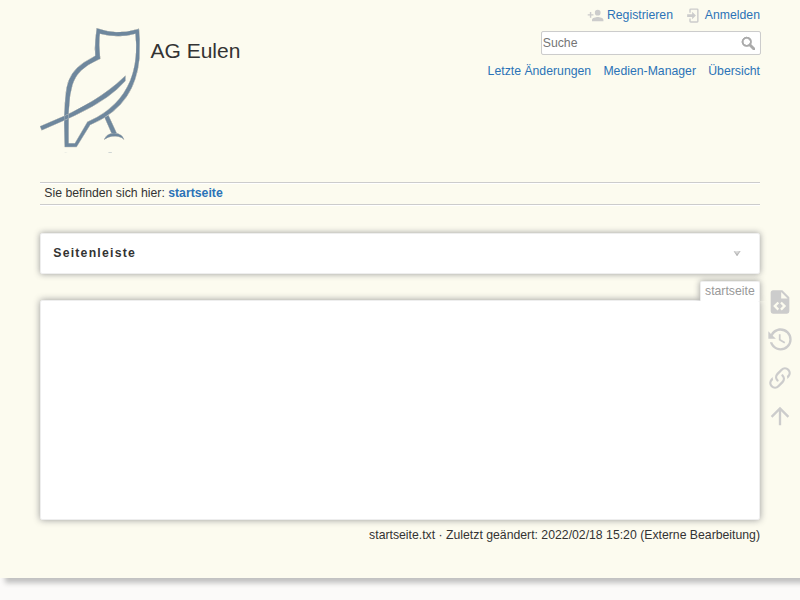Go to Übersicht sitemap
800x600 pixels.
734,71
